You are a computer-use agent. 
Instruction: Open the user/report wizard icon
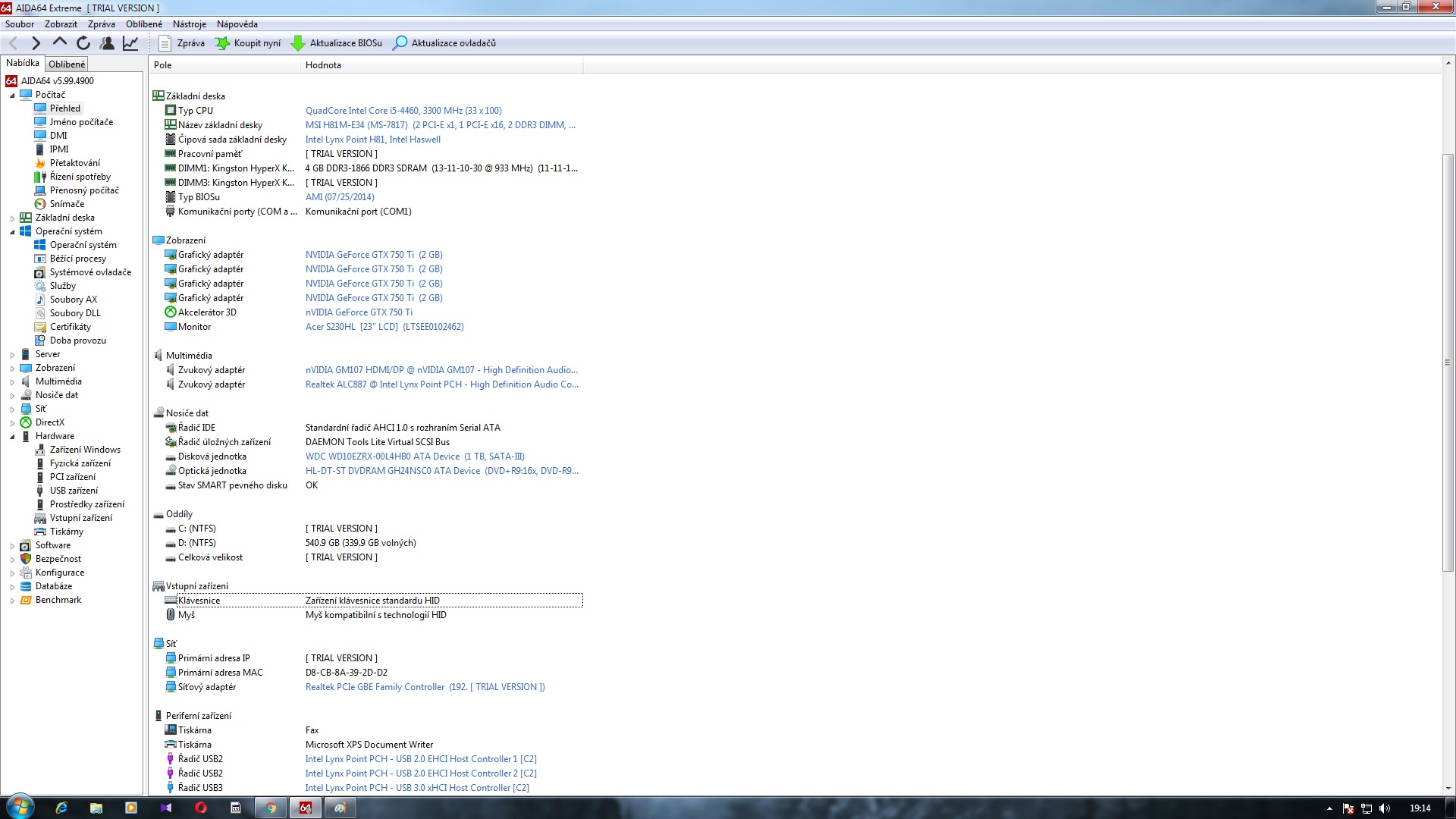click(x=107, y=43)
